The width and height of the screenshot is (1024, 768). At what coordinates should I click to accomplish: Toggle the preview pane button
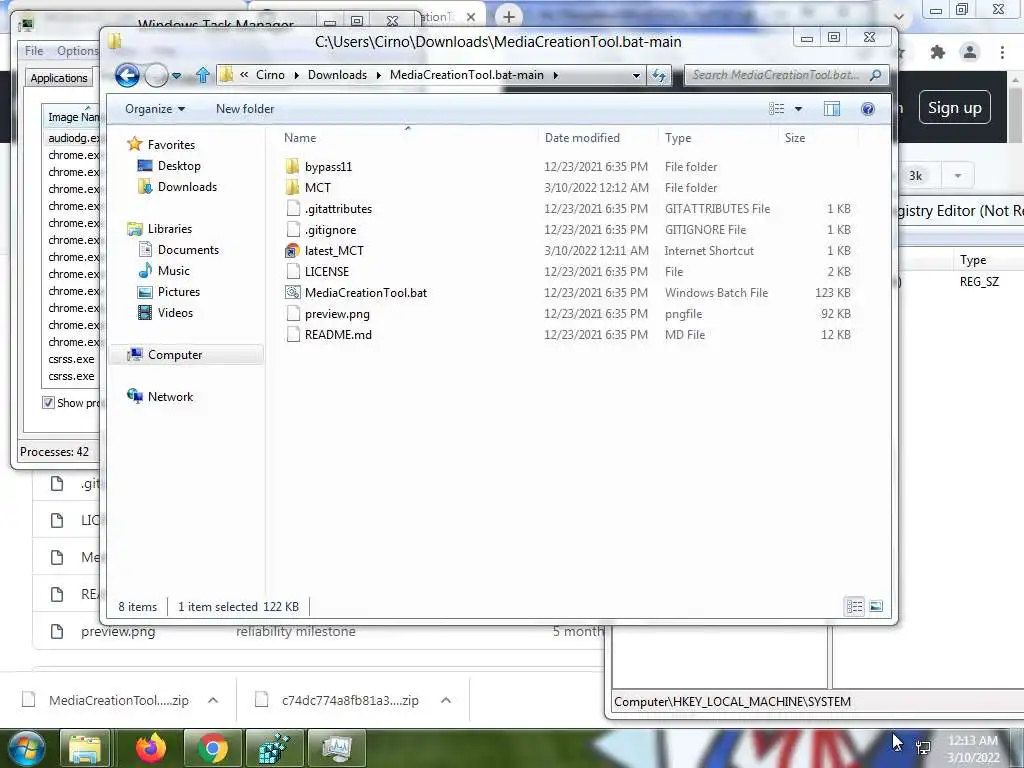pyautogui.click(x=832, y=109)
